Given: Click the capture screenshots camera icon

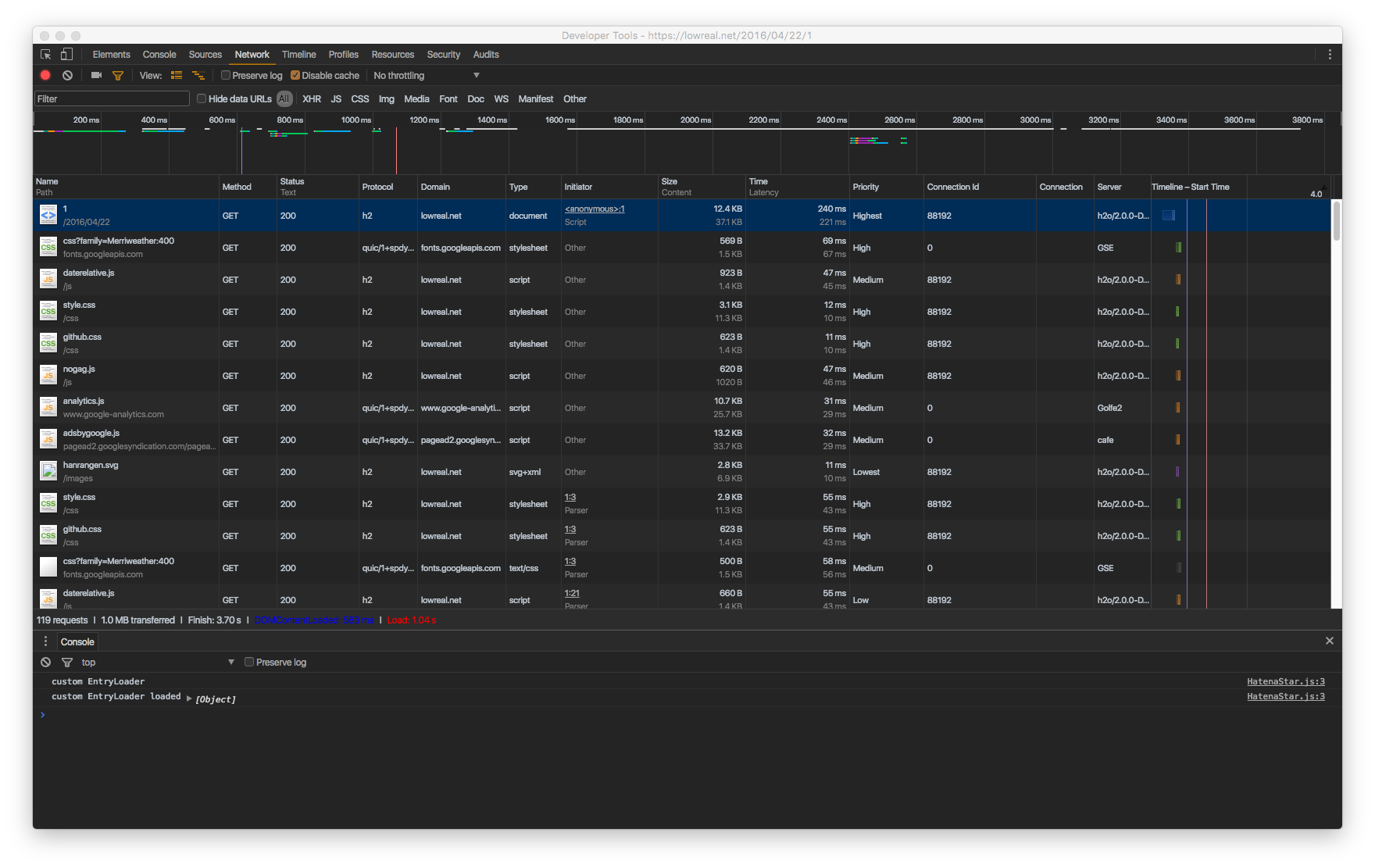Looking at the screenshot, I should tap(96, 76).
